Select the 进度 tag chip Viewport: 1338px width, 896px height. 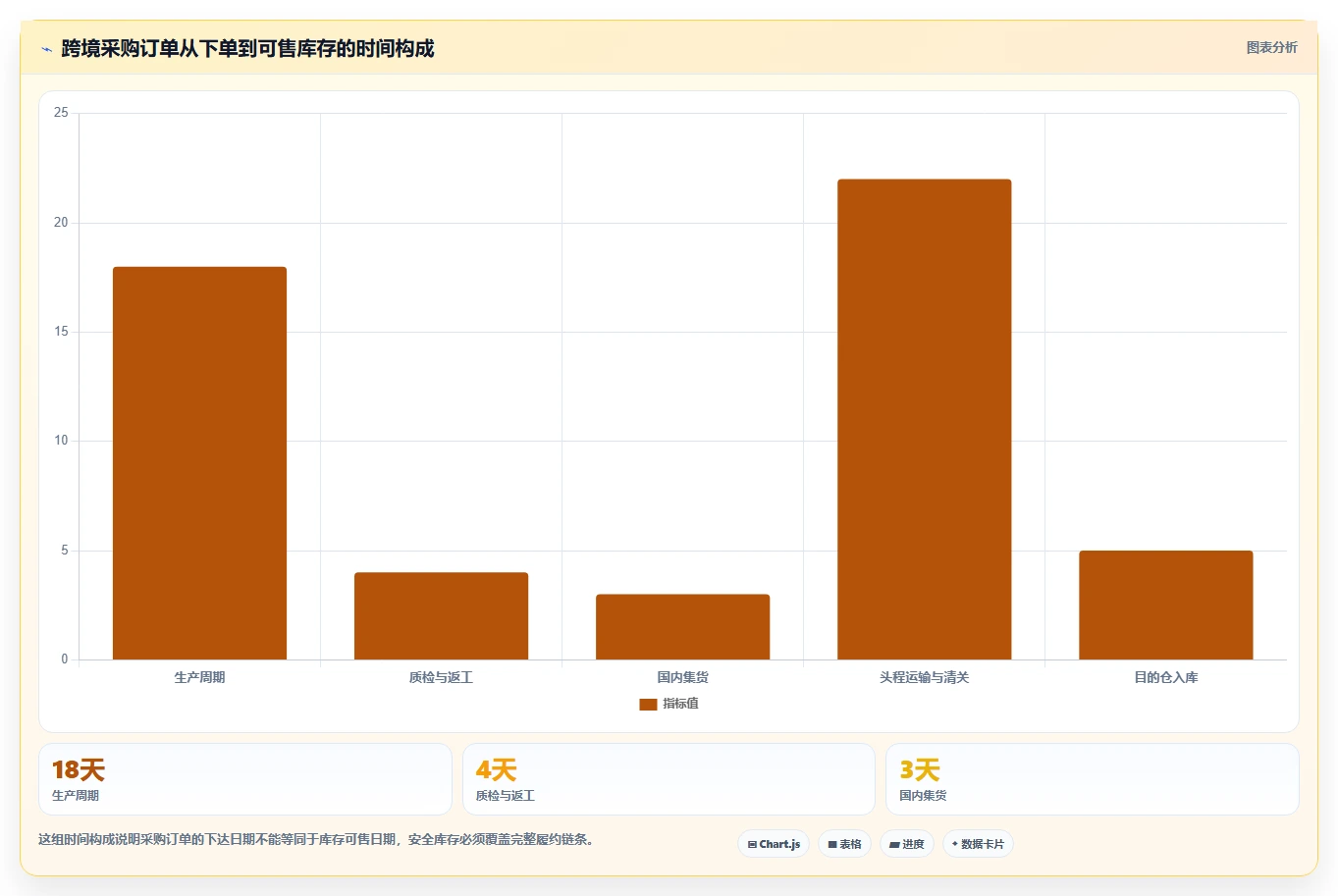click(x=907, y=844)
